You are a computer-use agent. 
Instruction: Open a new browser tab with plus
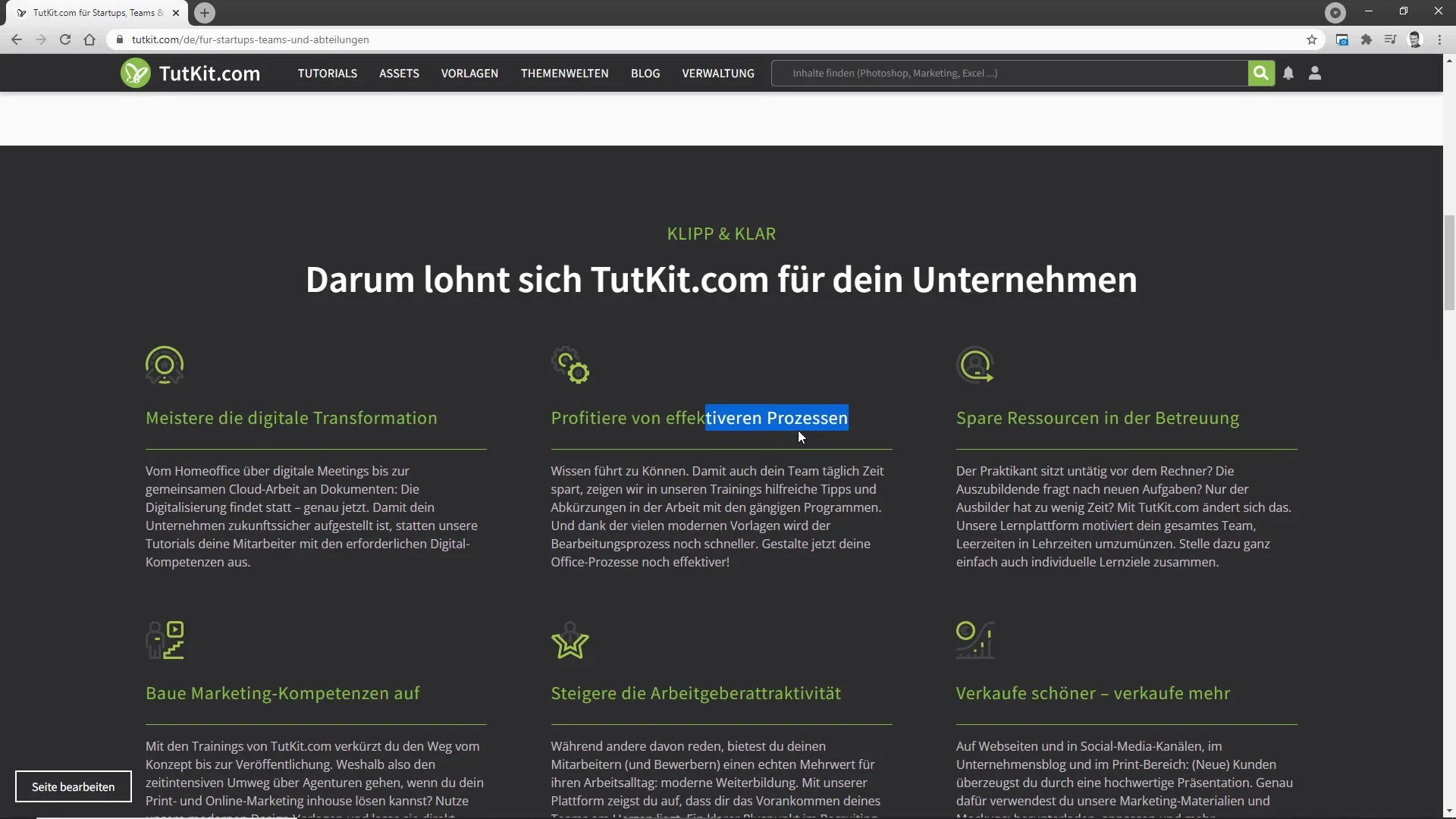(x=205, y=13)
